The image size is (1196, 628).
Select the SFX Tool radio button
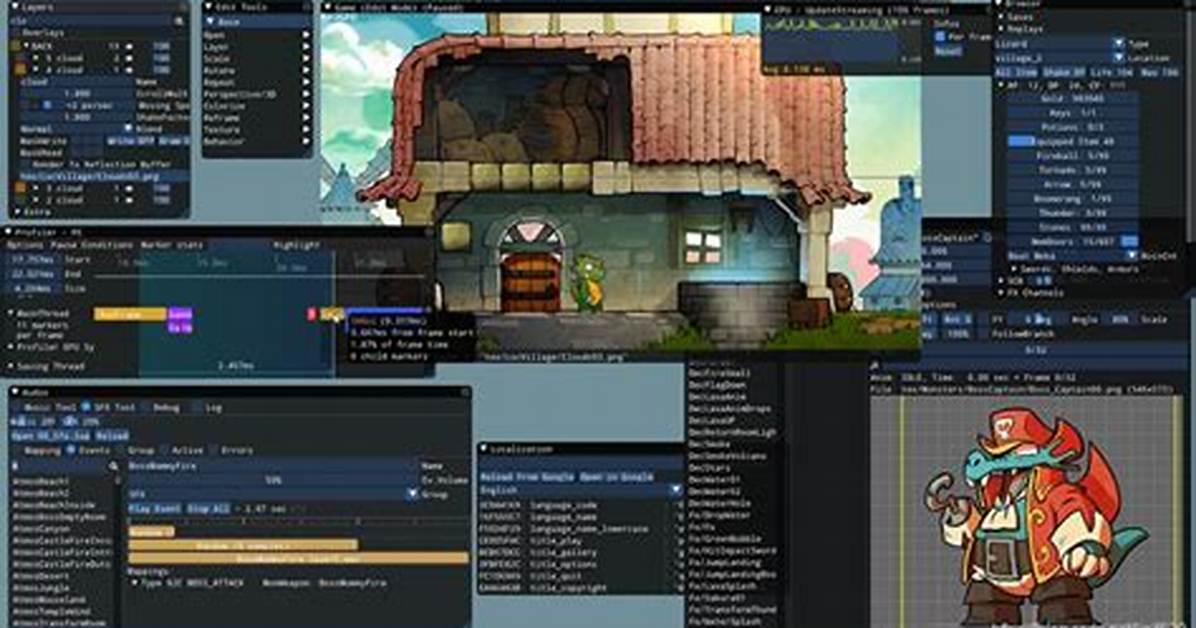(85, 407)
